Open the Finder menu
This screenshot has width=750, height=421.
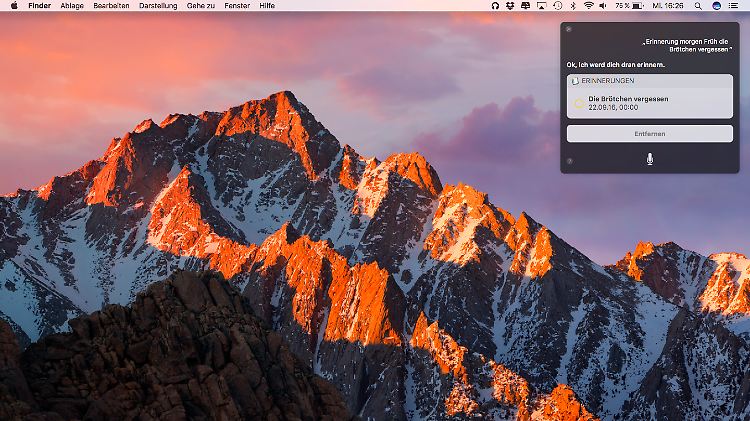(39, 6)
